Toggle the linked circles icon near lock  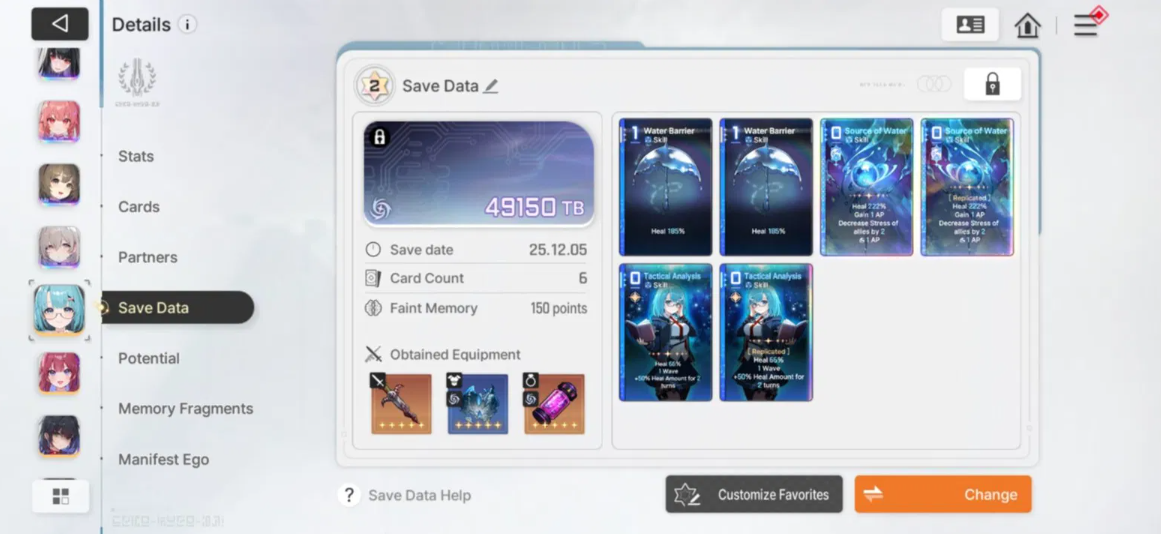pyautogui.click(x=934, y=84)
